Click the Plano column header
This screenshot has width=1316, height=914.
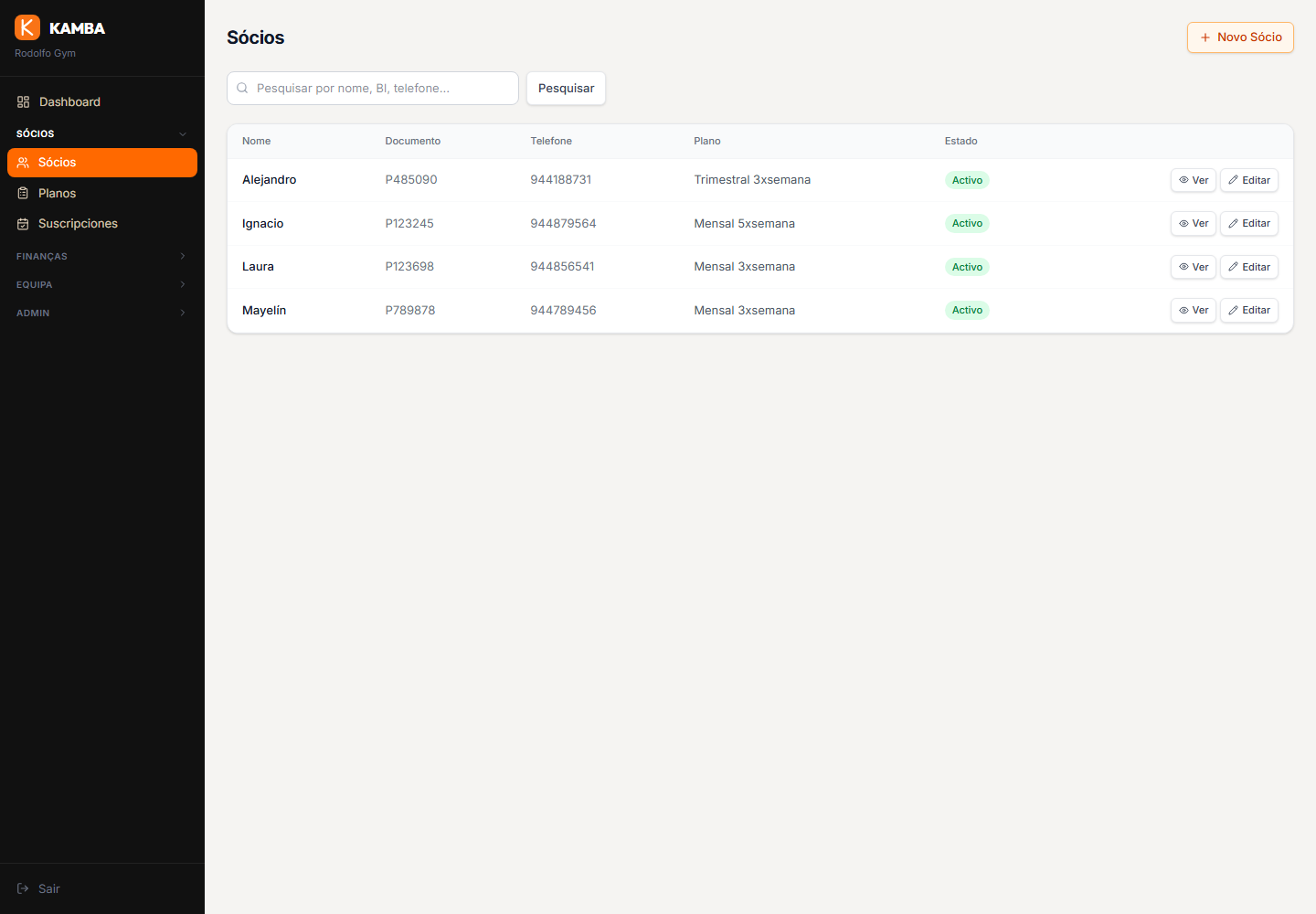coord(707,141)
